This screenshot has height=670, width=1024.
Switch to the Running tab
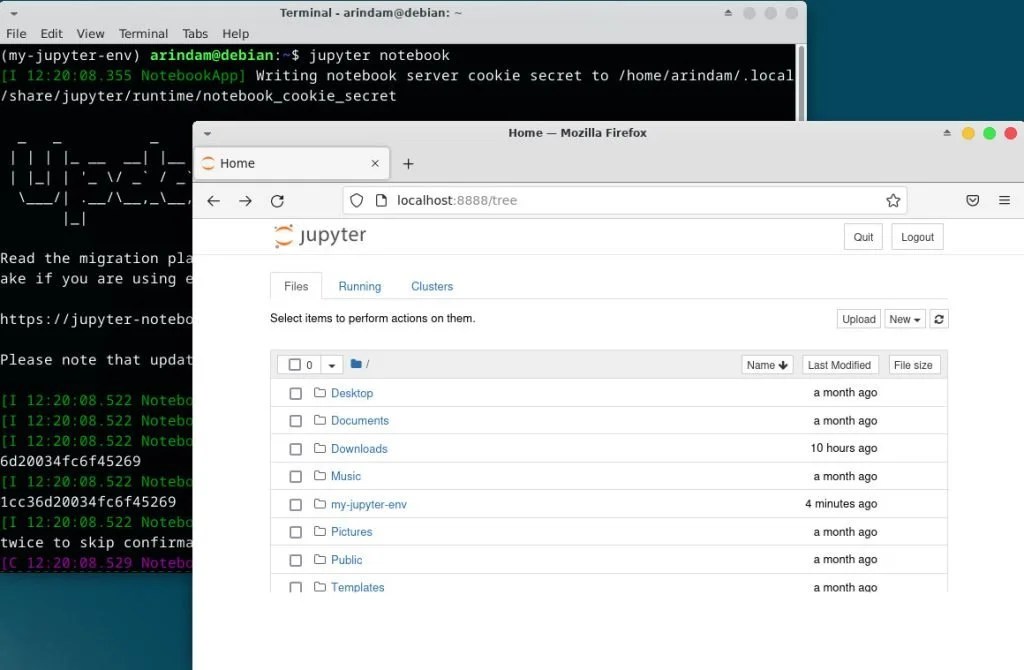[x=359, y=286]
